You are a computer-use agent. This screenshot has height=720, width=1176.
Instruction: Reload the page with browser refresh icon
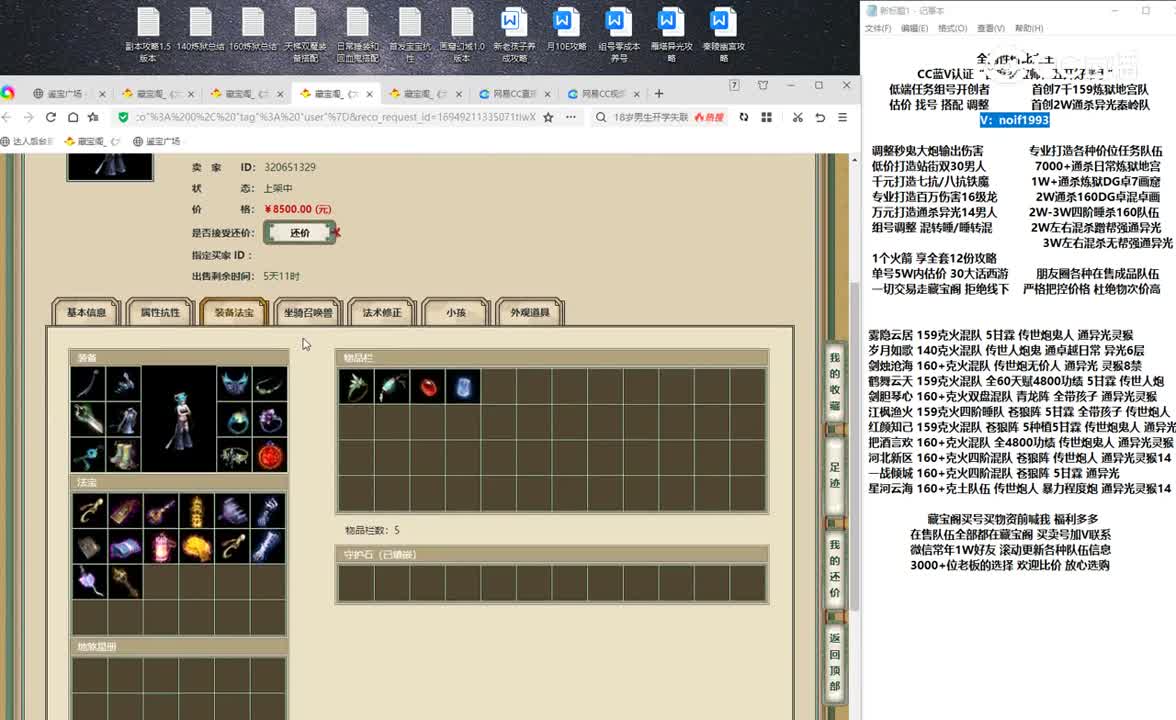pyautogui.click(x=51, y=117)
